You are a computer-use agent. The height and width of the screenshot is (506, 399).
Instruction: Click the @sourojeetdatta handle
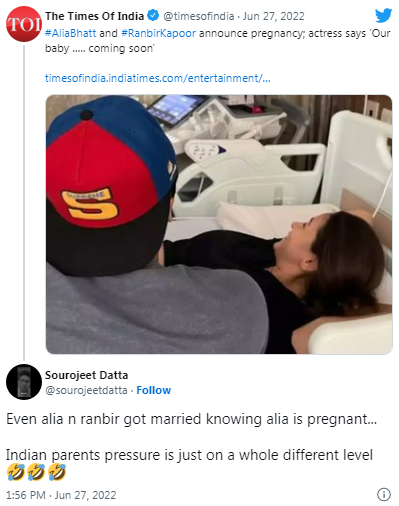click(x=86, y=390)
